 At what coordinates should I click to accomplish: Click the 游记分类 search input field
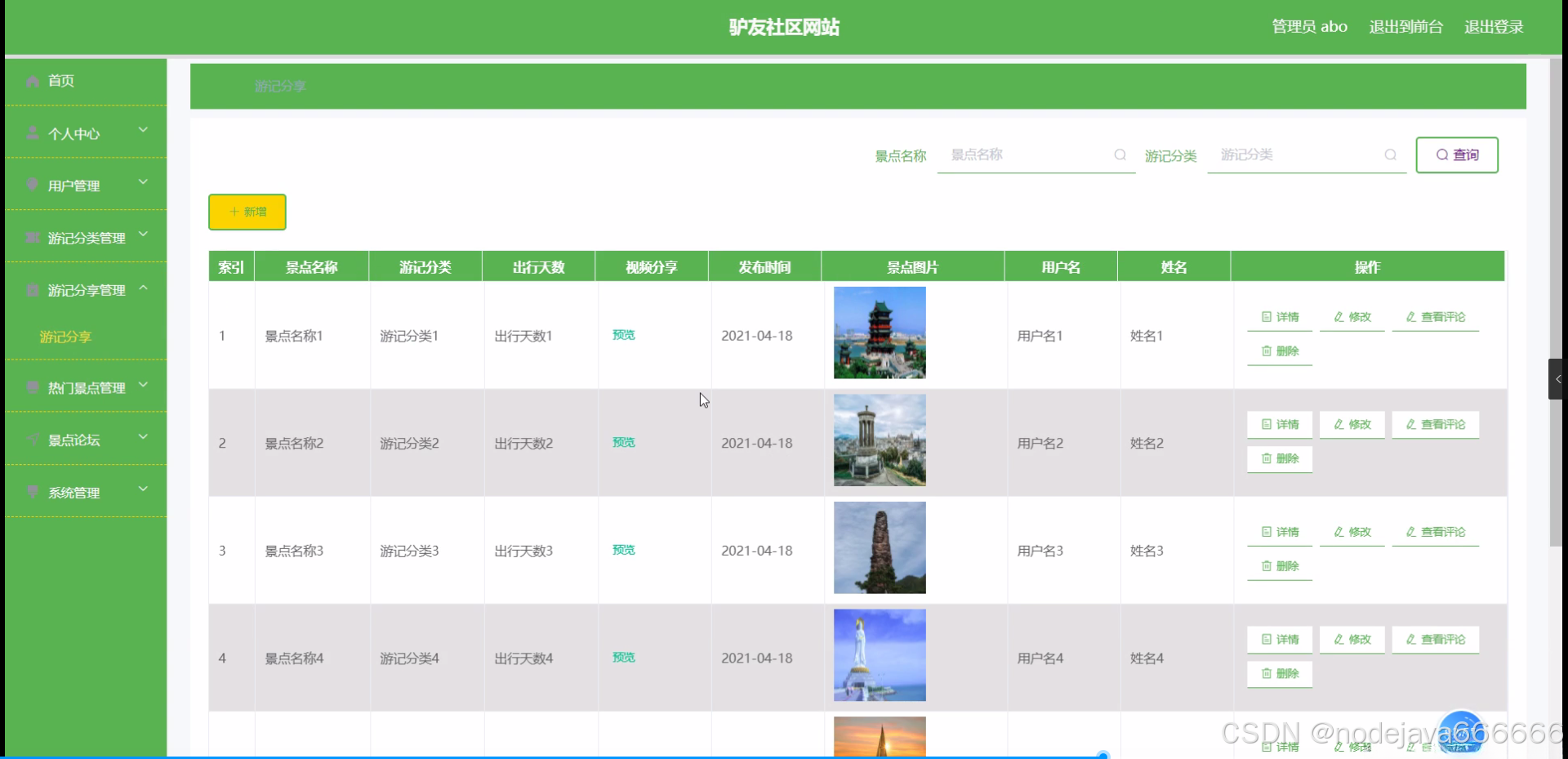point(1306,155)
